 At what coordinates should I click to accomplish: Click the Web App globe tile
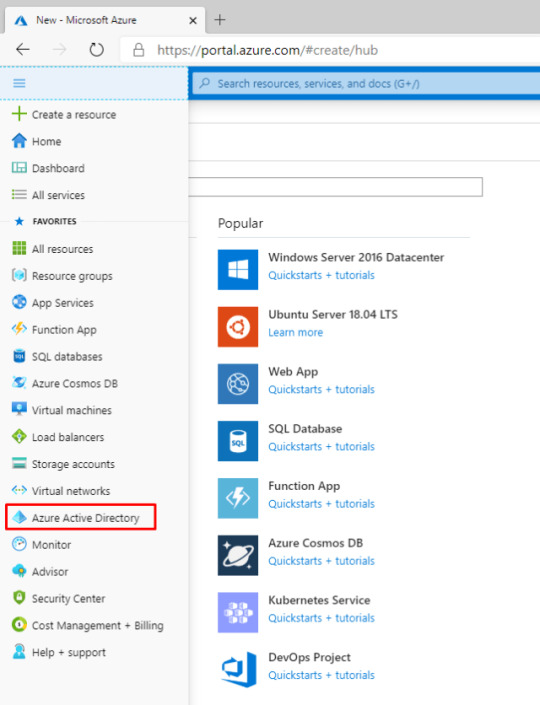pyautogui.click(x=238, y=384)
